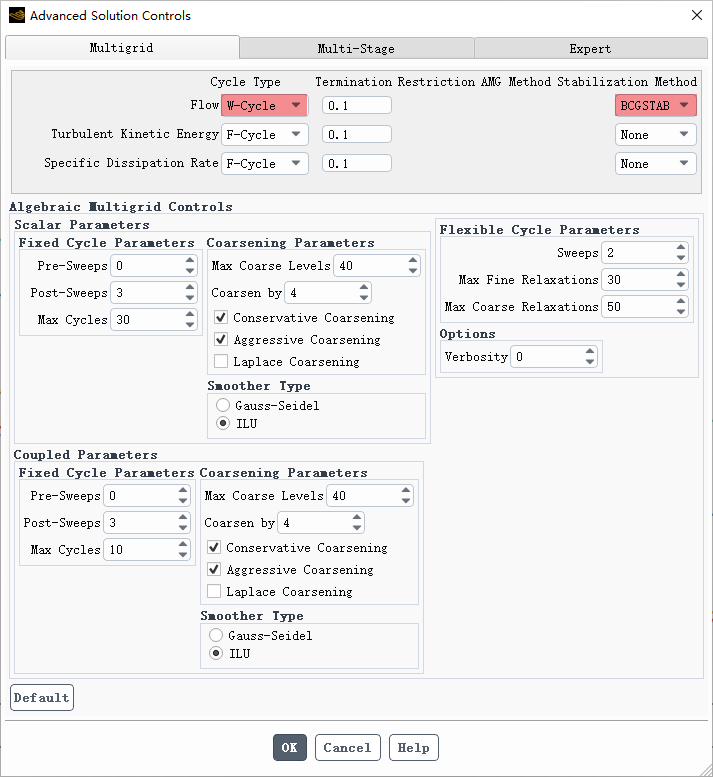The height and width of the screenshot is (777, 713).
Task: Expand Turbulent Kinetic Energy cycle type dropdown
Action: coord(264,134)
